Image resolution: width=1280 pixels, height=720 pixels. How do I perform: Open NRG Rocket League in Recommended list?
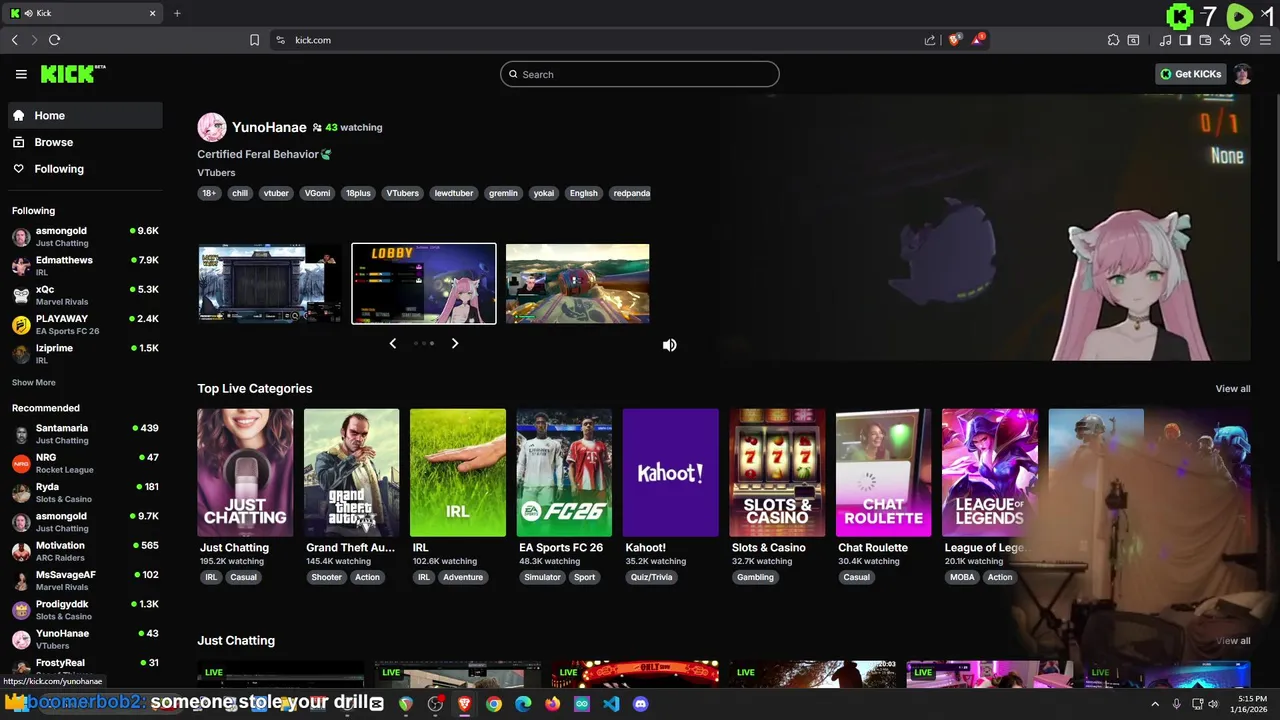pyautogui.click(x=85, y=463)
